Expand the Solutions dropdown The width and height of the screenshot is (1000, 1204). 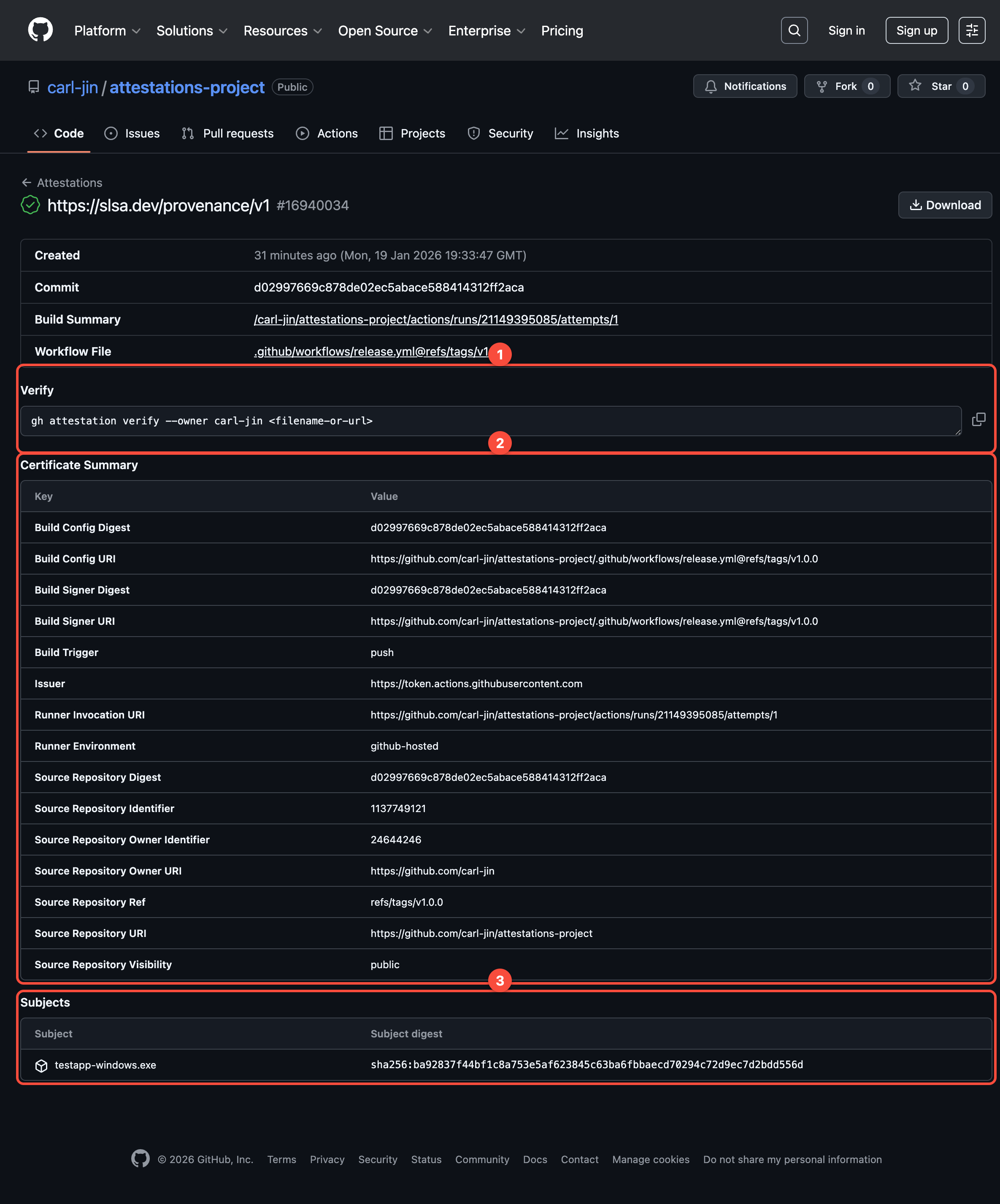pos(192,31)
